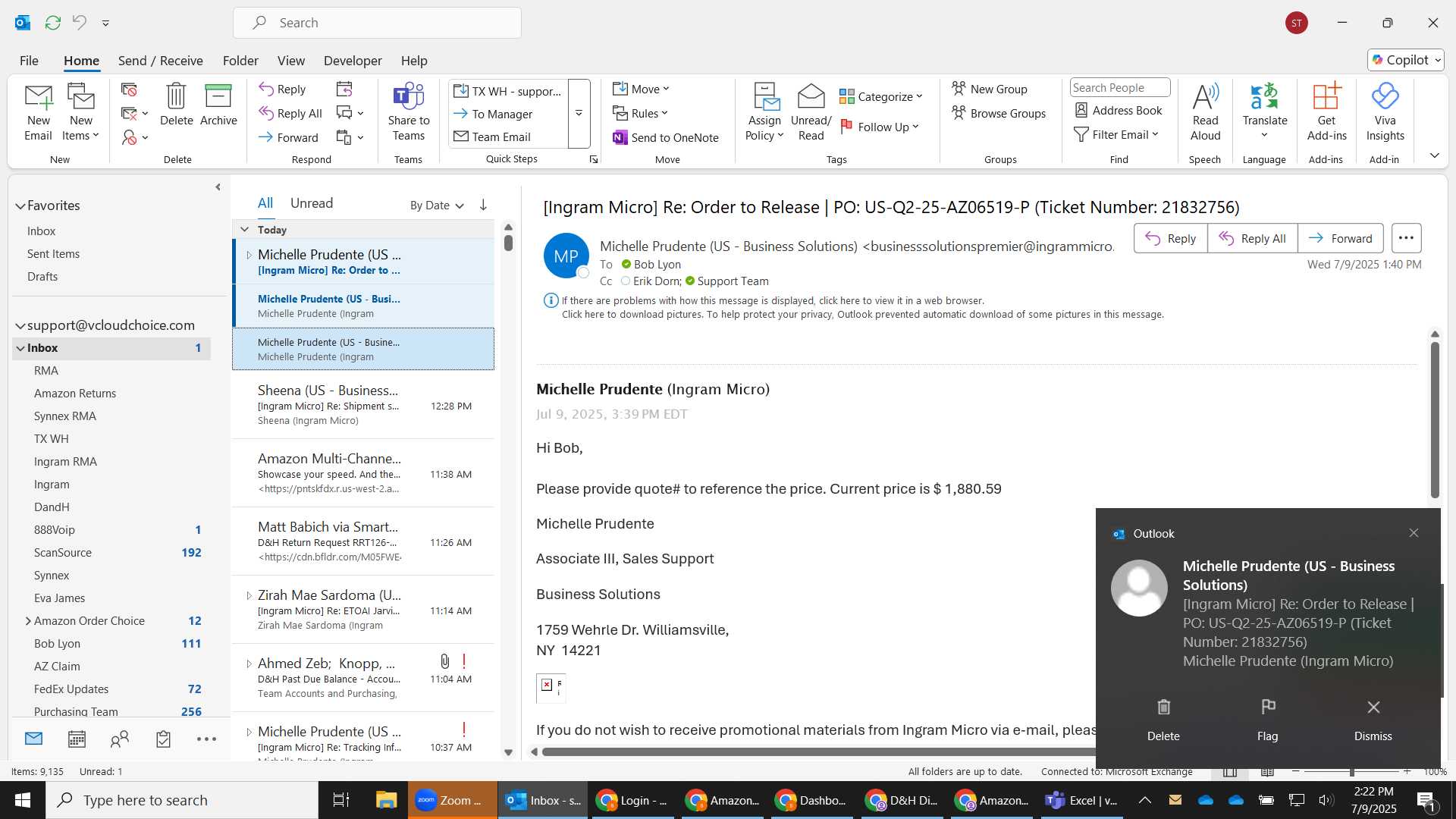This screenshot has width=1456, height=819.
Task: Open the Ingram RMA folder
Action: pos(65,462)
